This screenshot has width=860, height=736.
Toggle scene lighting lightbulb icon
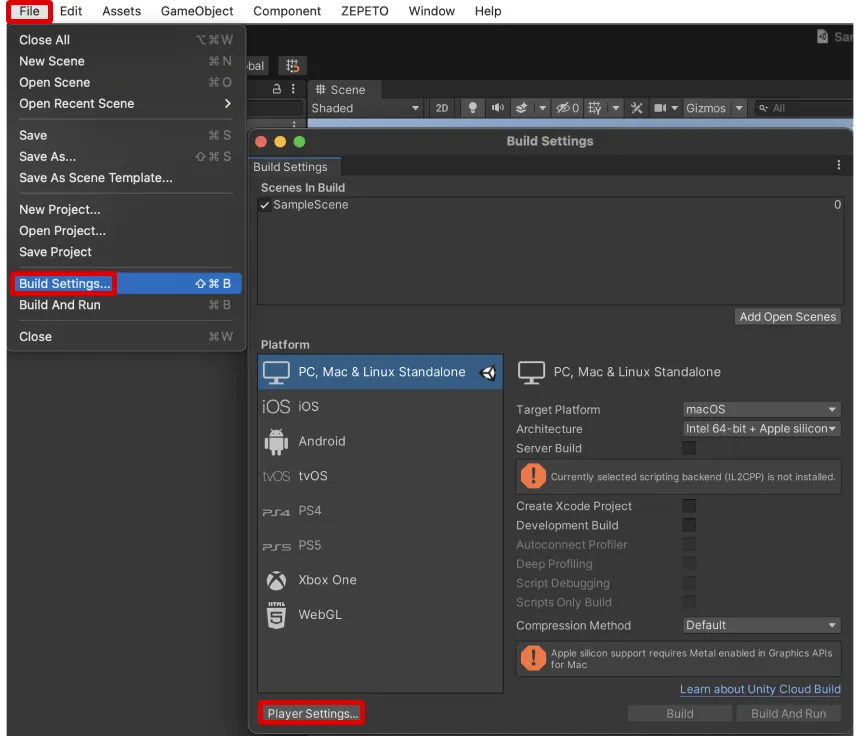pos(472,108)
